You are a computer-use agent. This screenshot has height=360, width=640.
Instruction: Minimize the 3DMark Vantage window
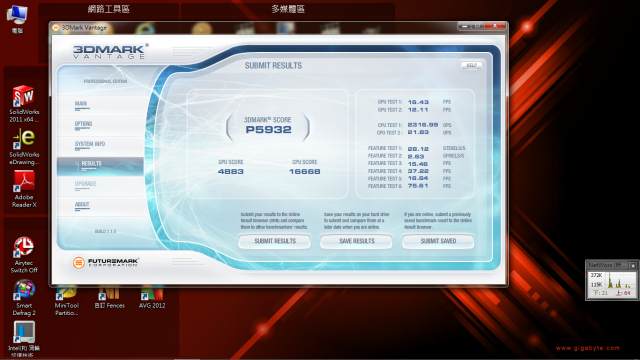[x=464, y=26]
